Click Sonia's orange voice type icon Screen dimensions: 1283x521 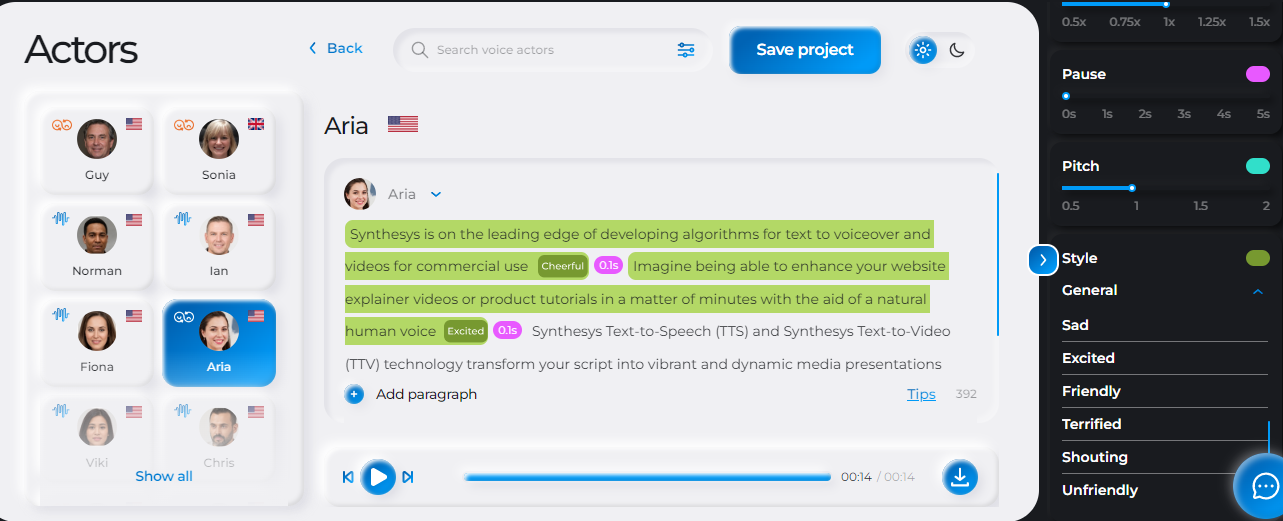(x=183, y=125)
